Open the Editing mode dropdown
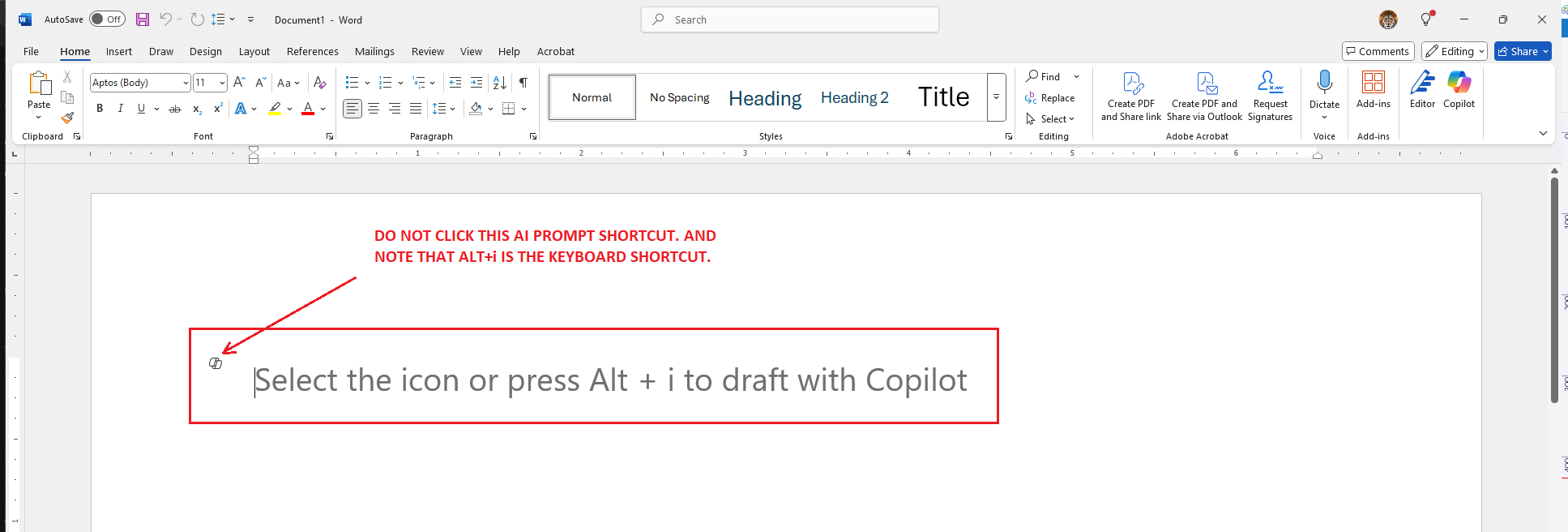This screenshot has width=1568, height=532. point(1455,51)
